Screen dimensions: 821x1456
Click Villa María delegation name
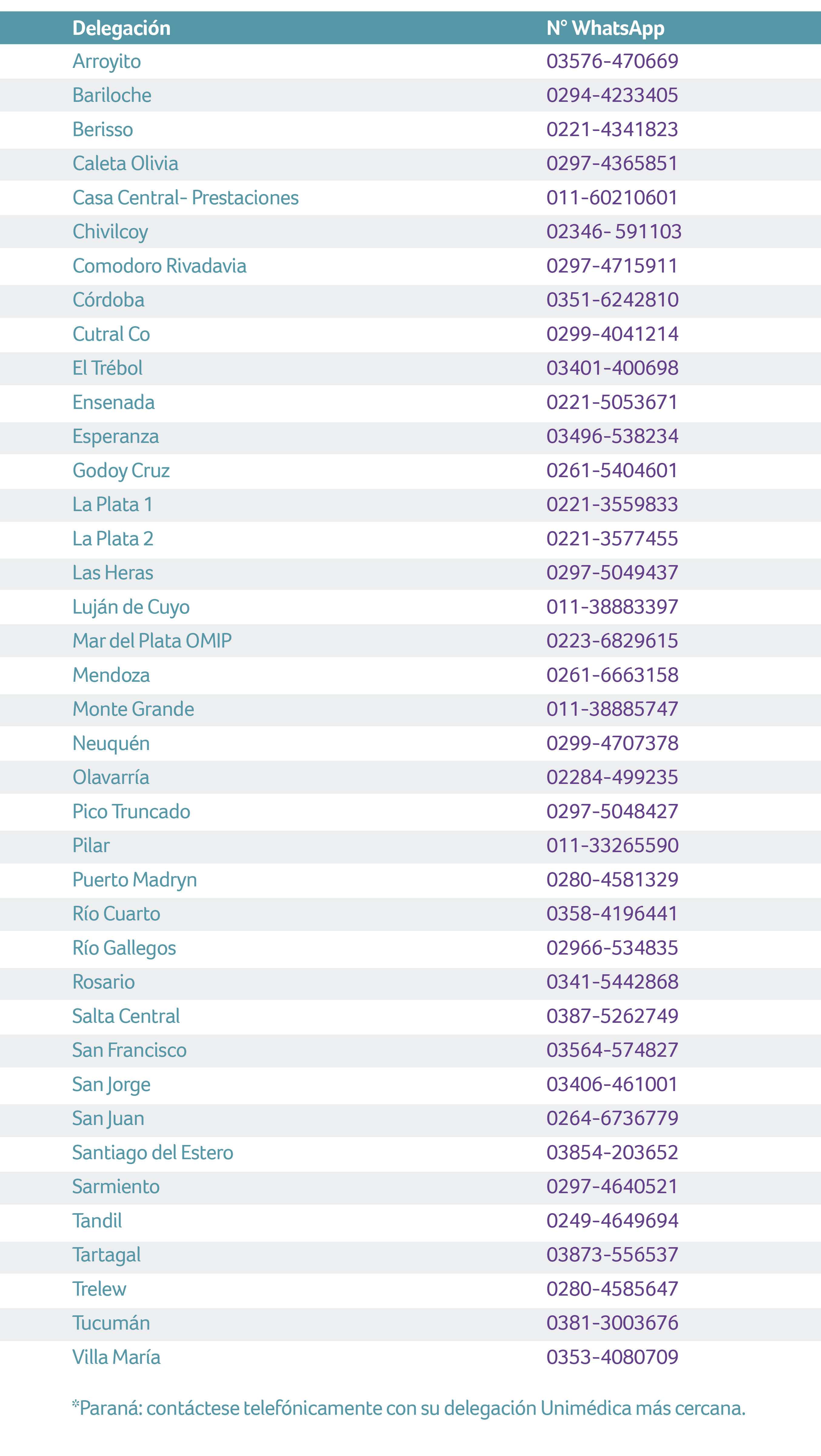(x=116, y=1357)
